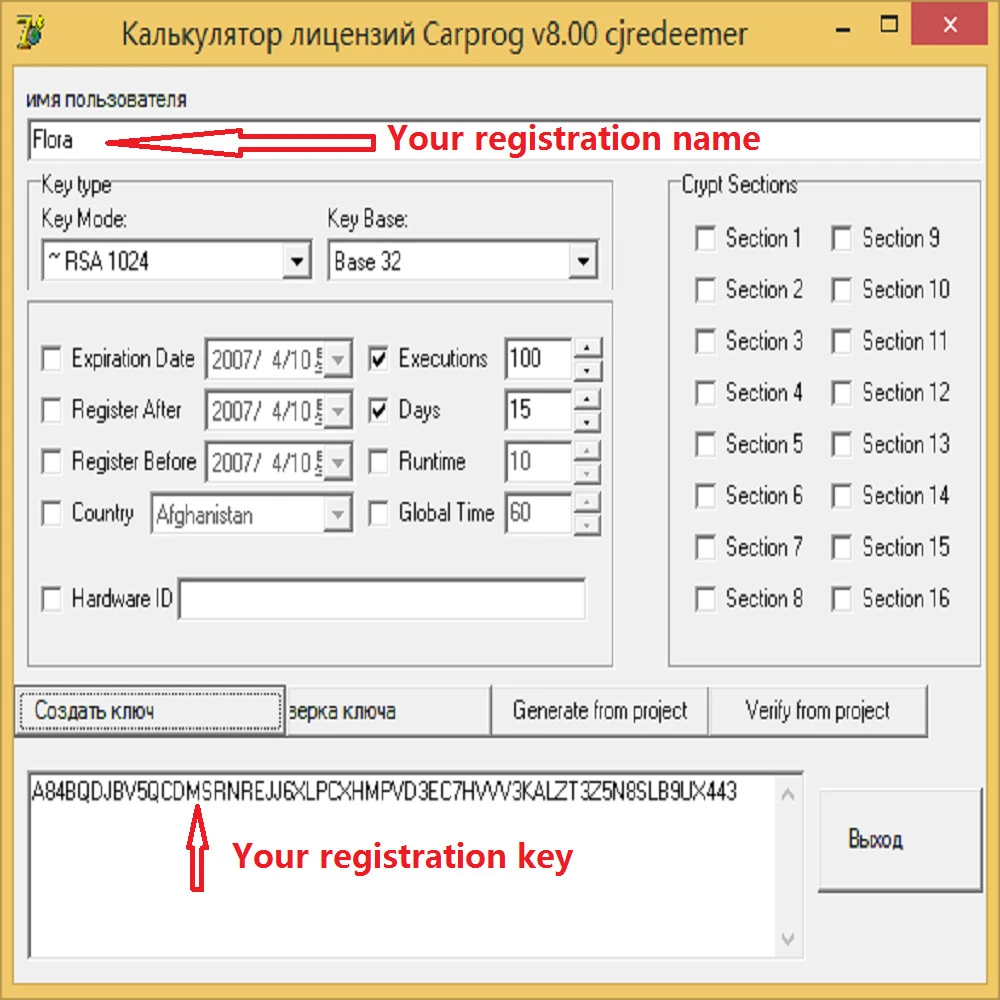The image size is (1000, 1000).
Task: Check Section 1 crypt section
Action: click(705, 239)
